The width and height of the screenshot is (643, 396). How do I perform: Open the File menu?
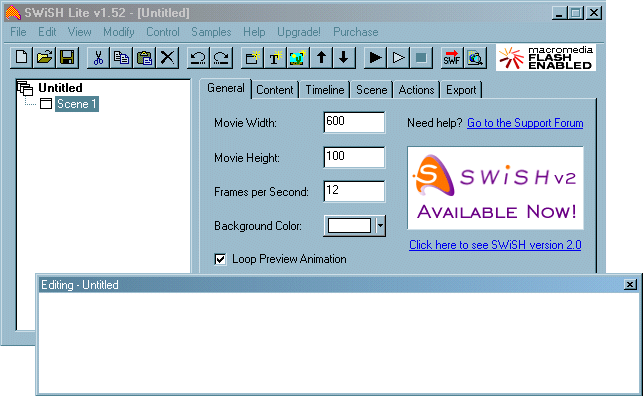18,32
